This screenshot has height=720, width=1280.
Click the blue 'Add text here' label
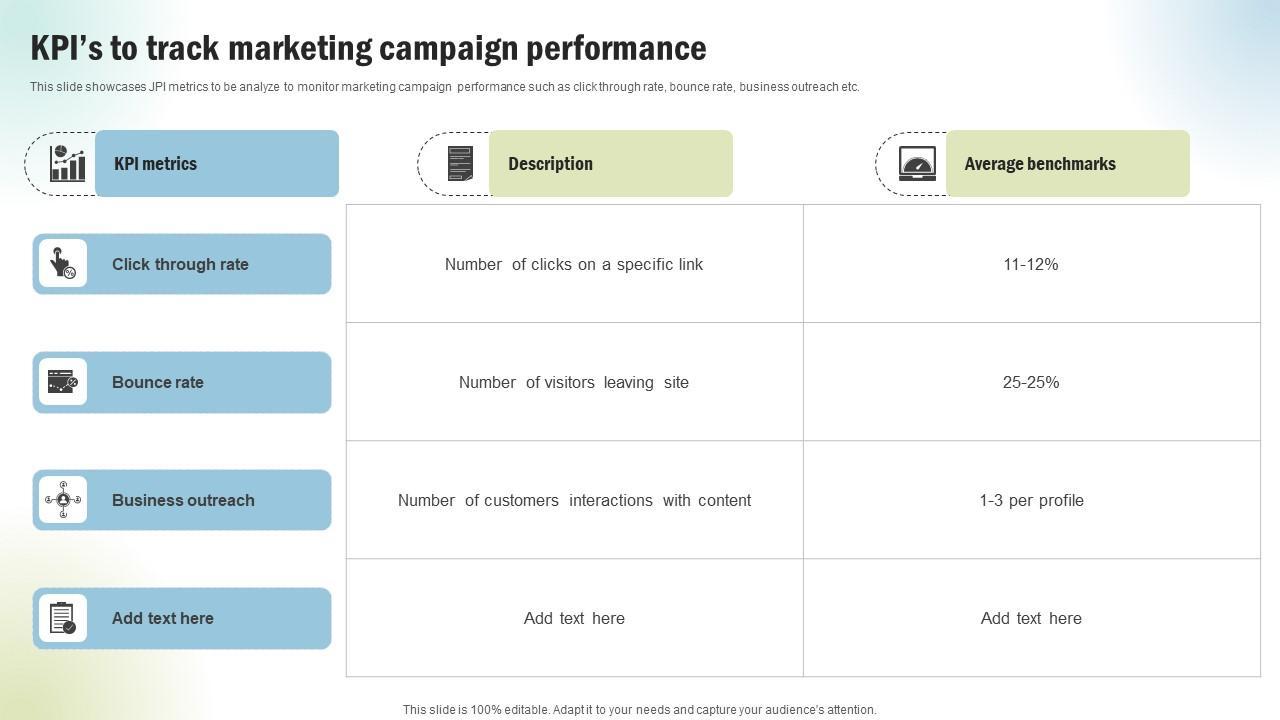click(x=163, y=618)
